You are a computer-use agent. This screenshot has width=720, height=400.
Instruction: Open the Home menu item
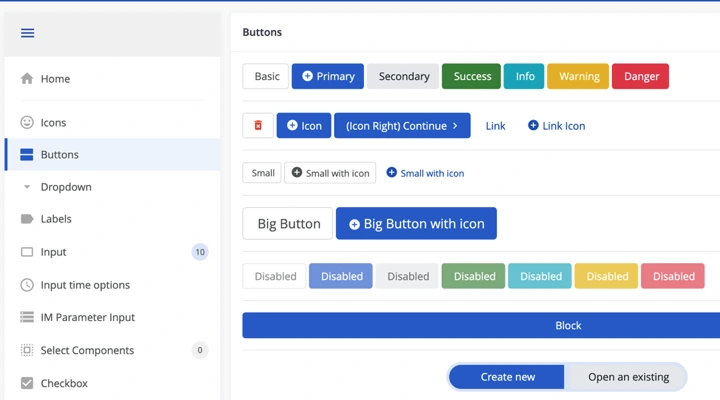(x=112, y=79)
